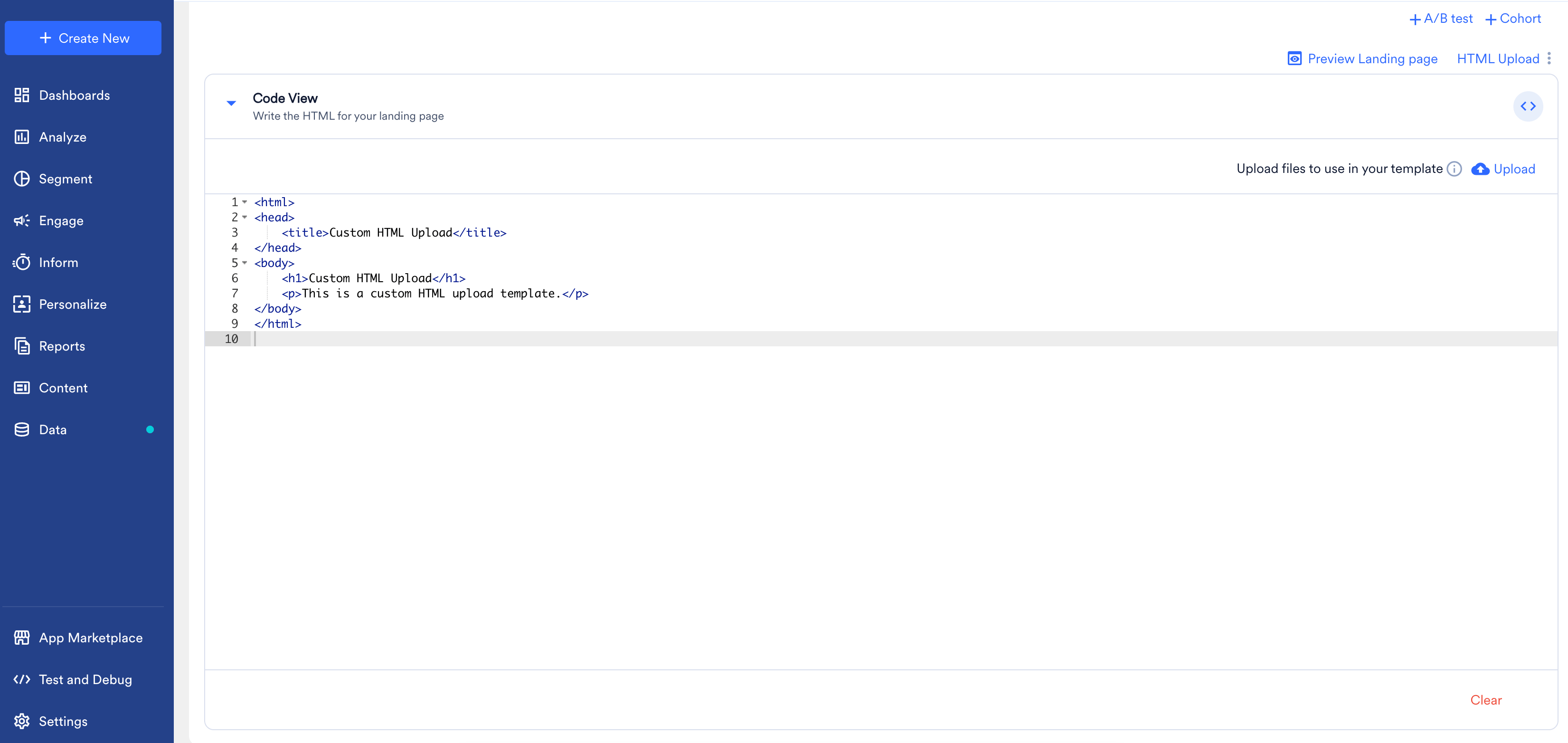Click the Segment pie icon
Screen dimensions: 1568x743
[x=22, y=179]
